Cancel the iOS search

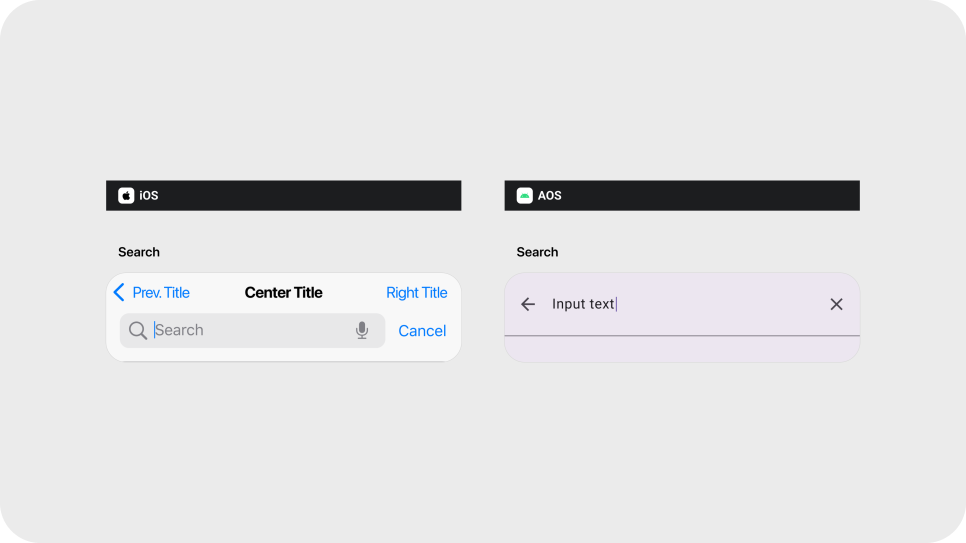point(422,331)
